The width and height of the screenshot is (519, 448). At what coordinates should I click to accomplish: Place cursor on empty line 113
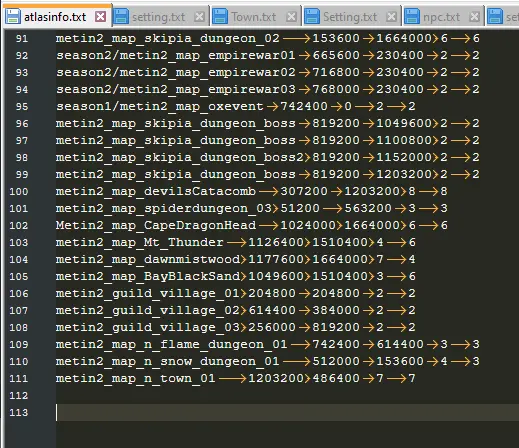click(287, 412)
